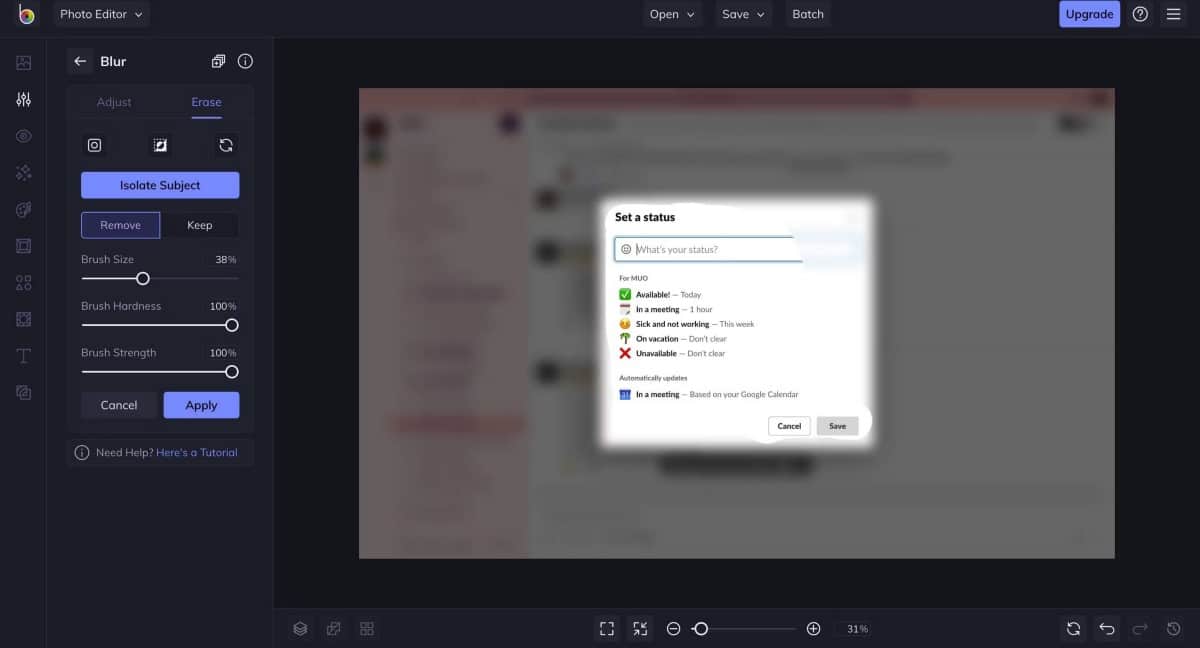This screenshot has width=1200, height=648.
Task: Open the Blur info icon
Action: (x=245, y=61)
